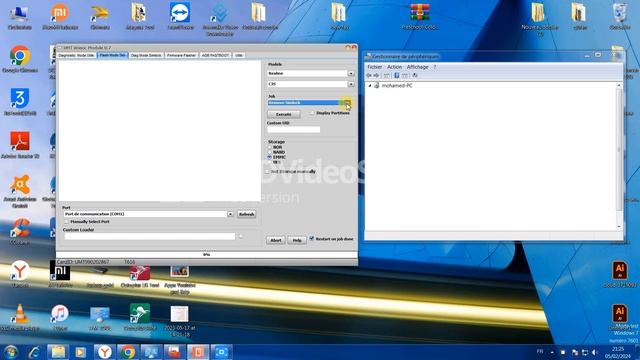Show hidden system tray icons
This screenshot has width=640, height=360.
[x=552, y=352]
